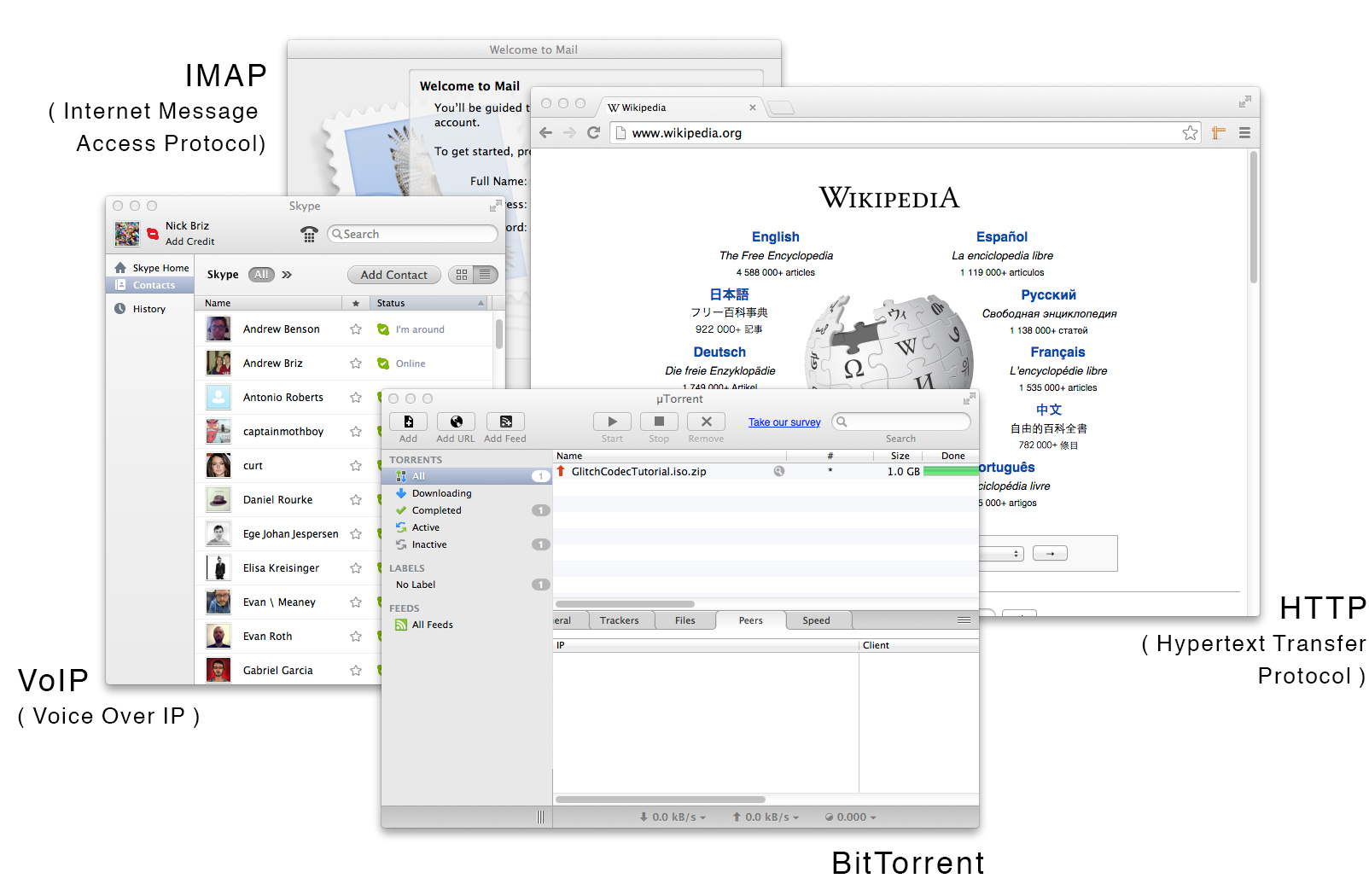Start the torrent with play button
Screen dimensions: 1369x896
click(612, 422)
